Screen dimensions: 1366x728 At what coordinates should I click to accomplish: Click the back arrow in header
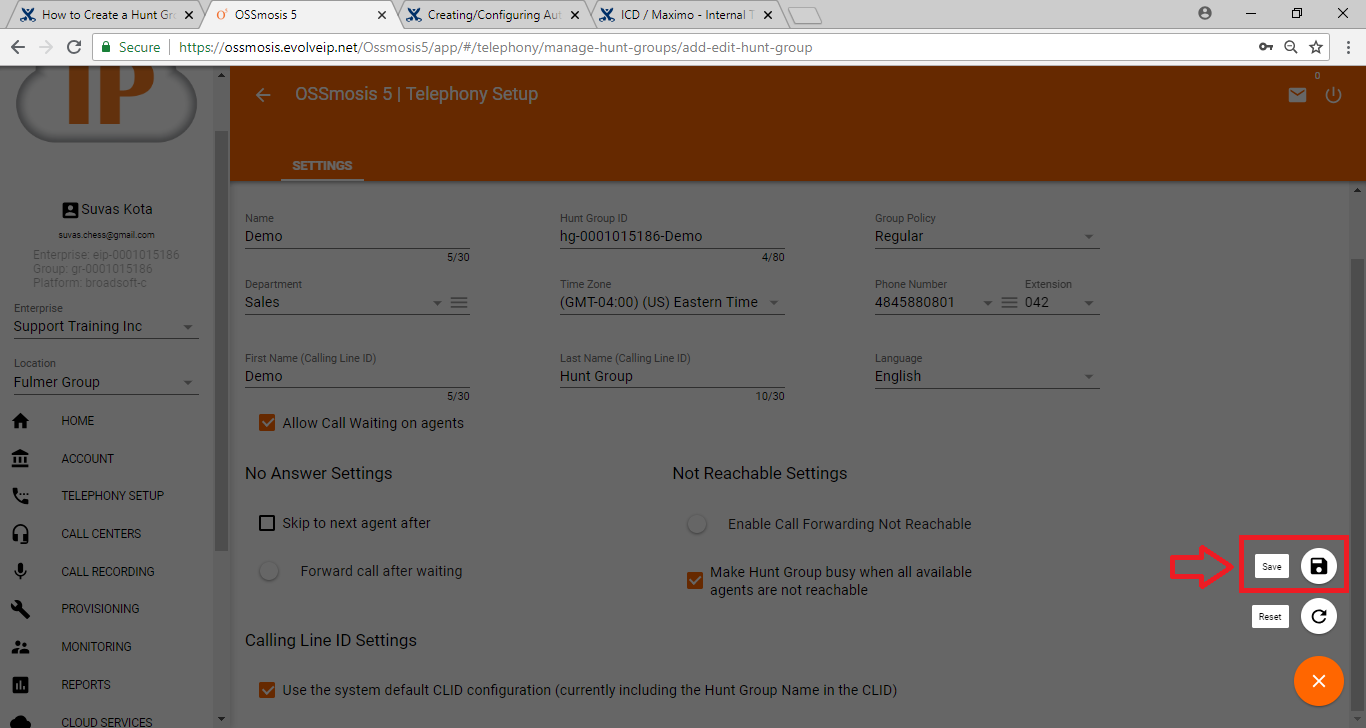[x=263, y=95]
